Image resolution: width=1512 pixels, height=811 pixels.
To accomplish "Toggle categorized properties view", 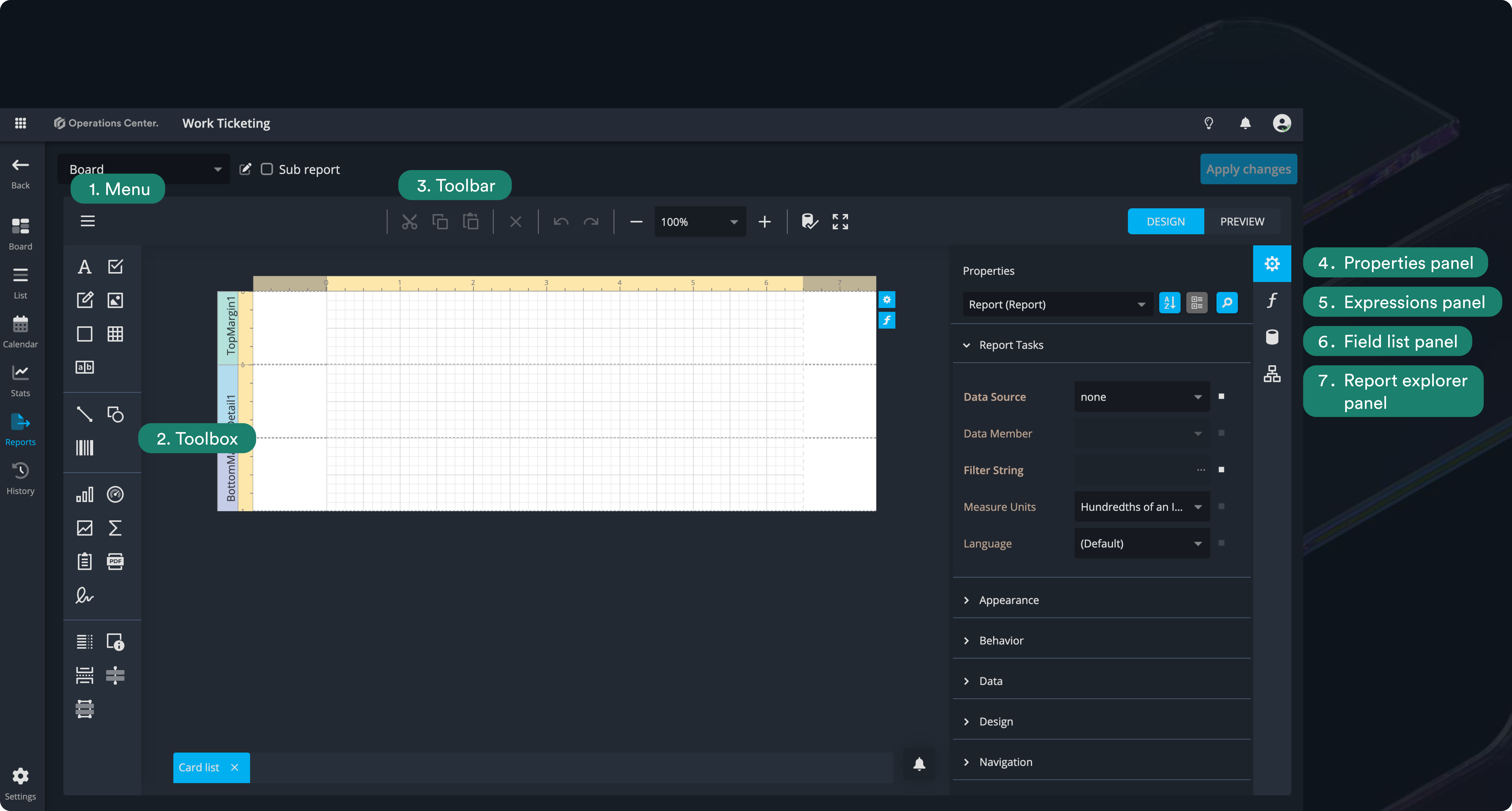I will pyautogui.click(x=1197, y=303).
